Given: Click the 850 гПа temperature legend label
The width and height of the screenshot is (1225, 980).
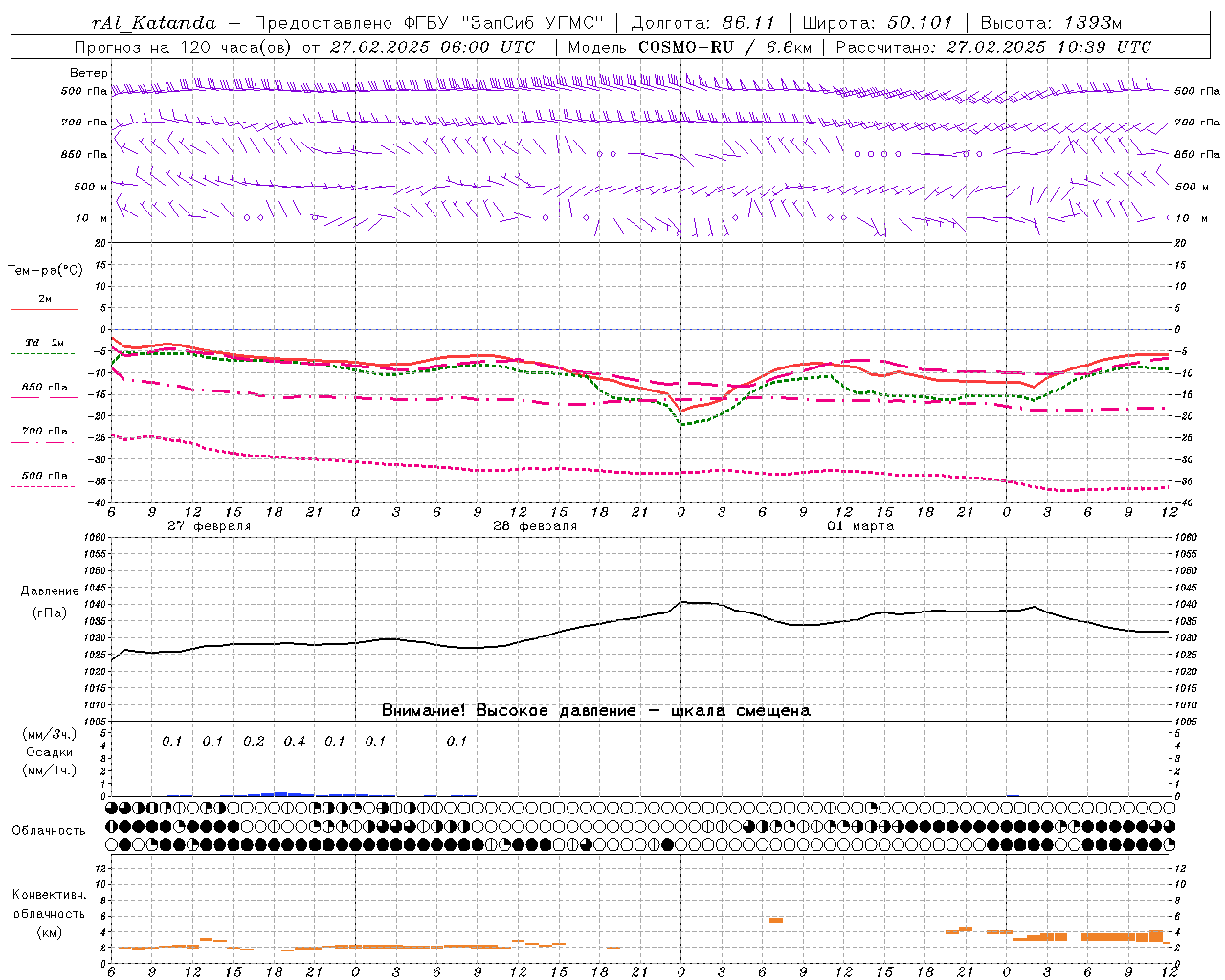Looking at the screenshot, I should click(x=45, y=387).
